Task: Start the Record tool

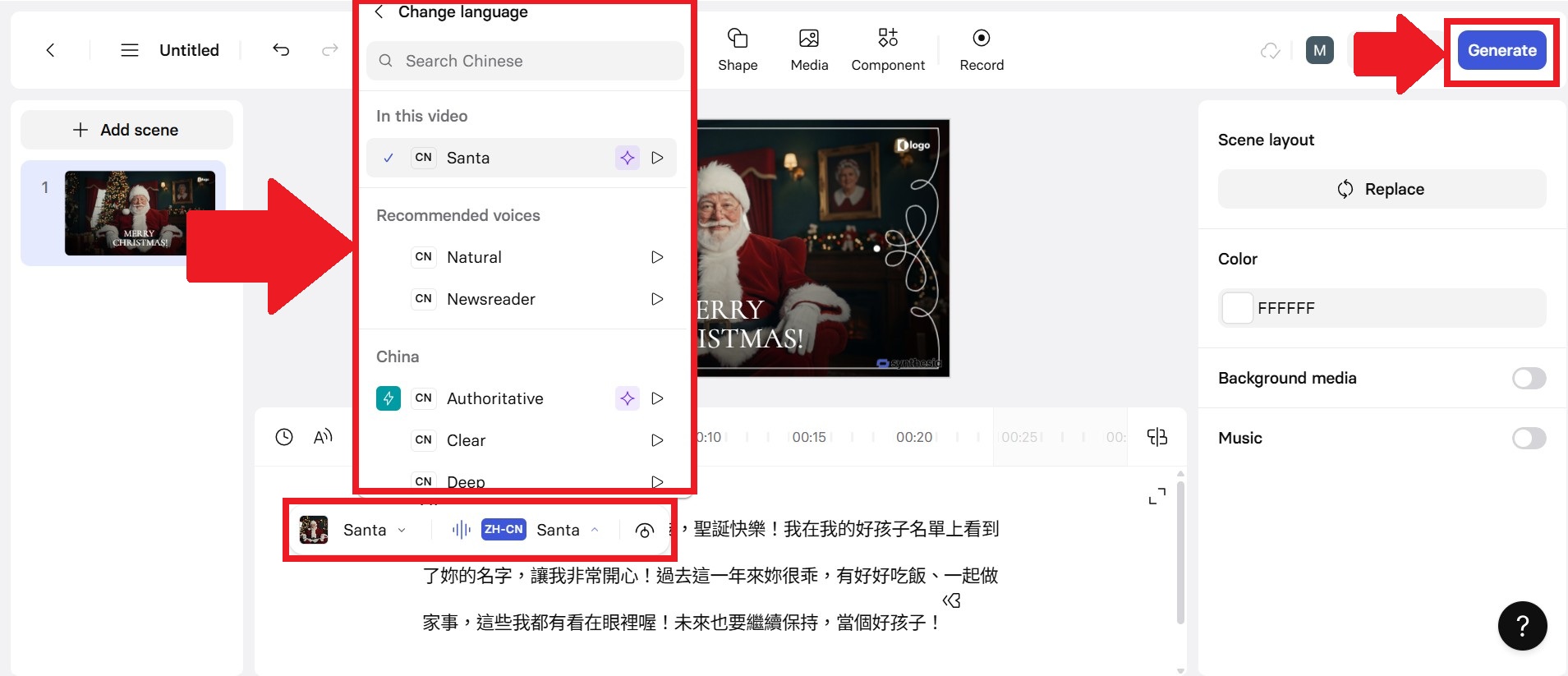Action: point(982,49)
